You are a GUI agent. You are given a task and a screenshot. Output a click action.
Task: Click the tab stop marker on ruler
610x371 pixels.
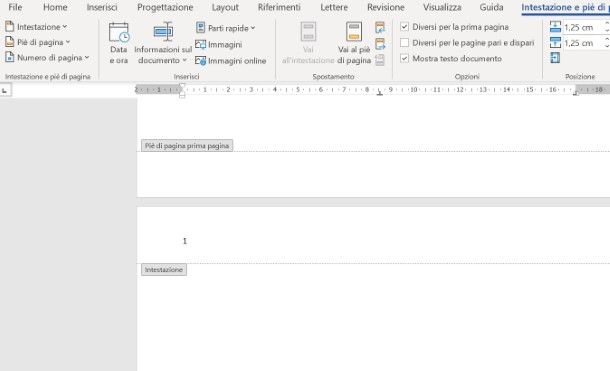tap(379, 93)
